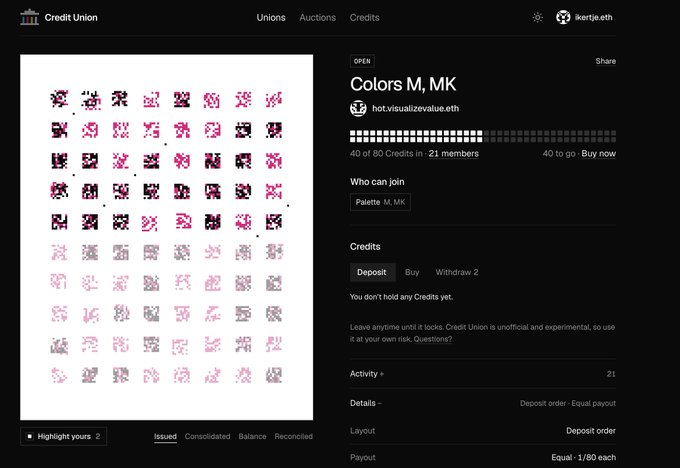Open the Unions navigation item
The image size is (680, 468).
click(271, 18)
